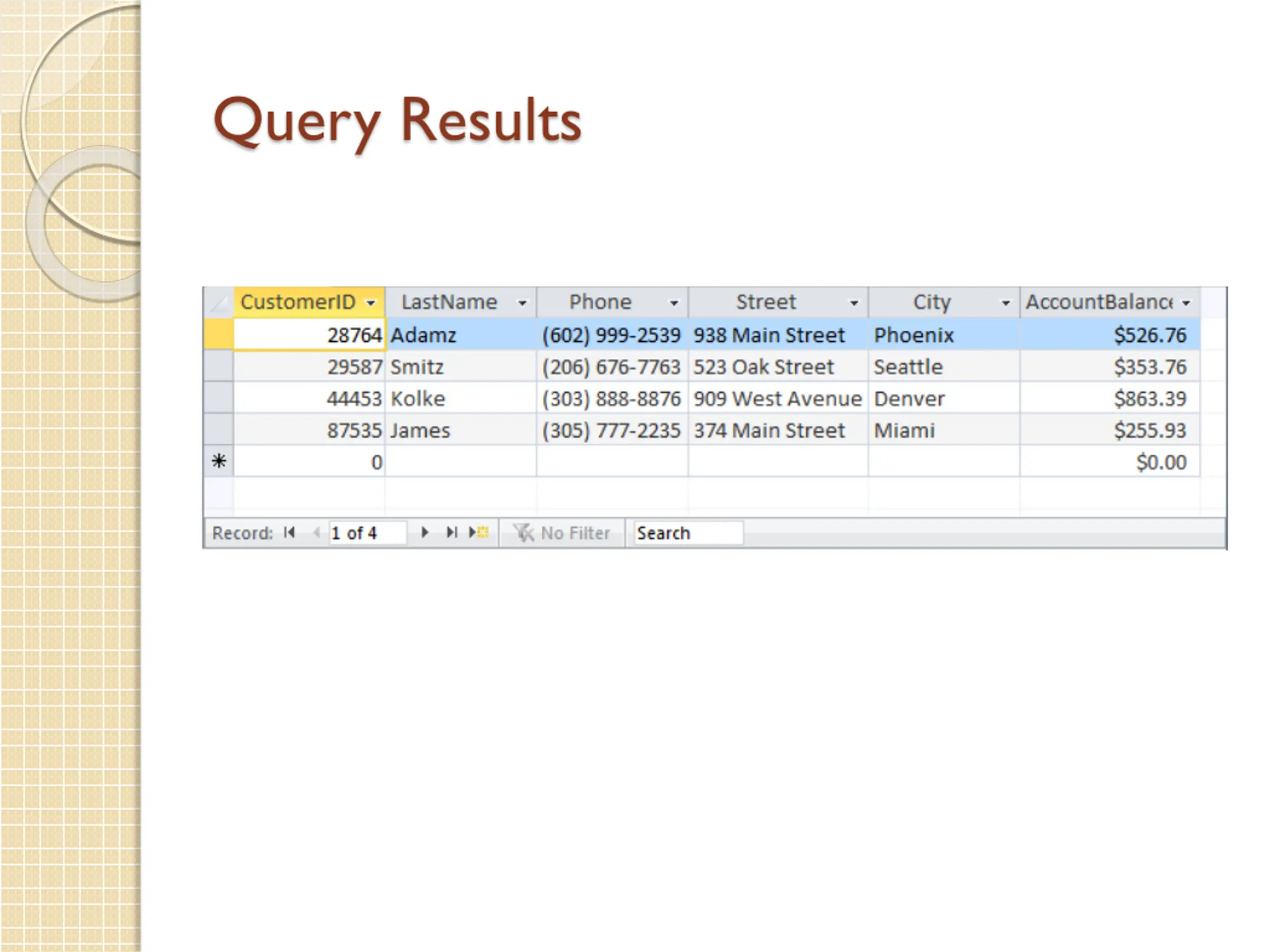This screenshot has height=952, width=1270.
Task: Click 909 West Avenue cell
Action: point(778,398)
